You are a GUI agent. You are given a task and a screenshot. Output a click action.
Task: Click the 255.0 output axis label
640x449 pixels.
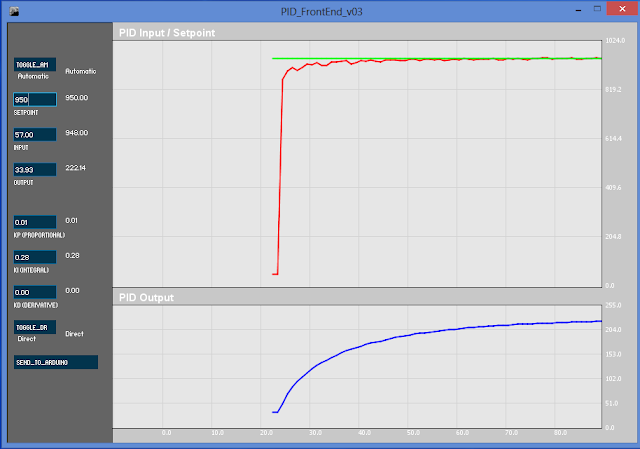pos(613,305)
